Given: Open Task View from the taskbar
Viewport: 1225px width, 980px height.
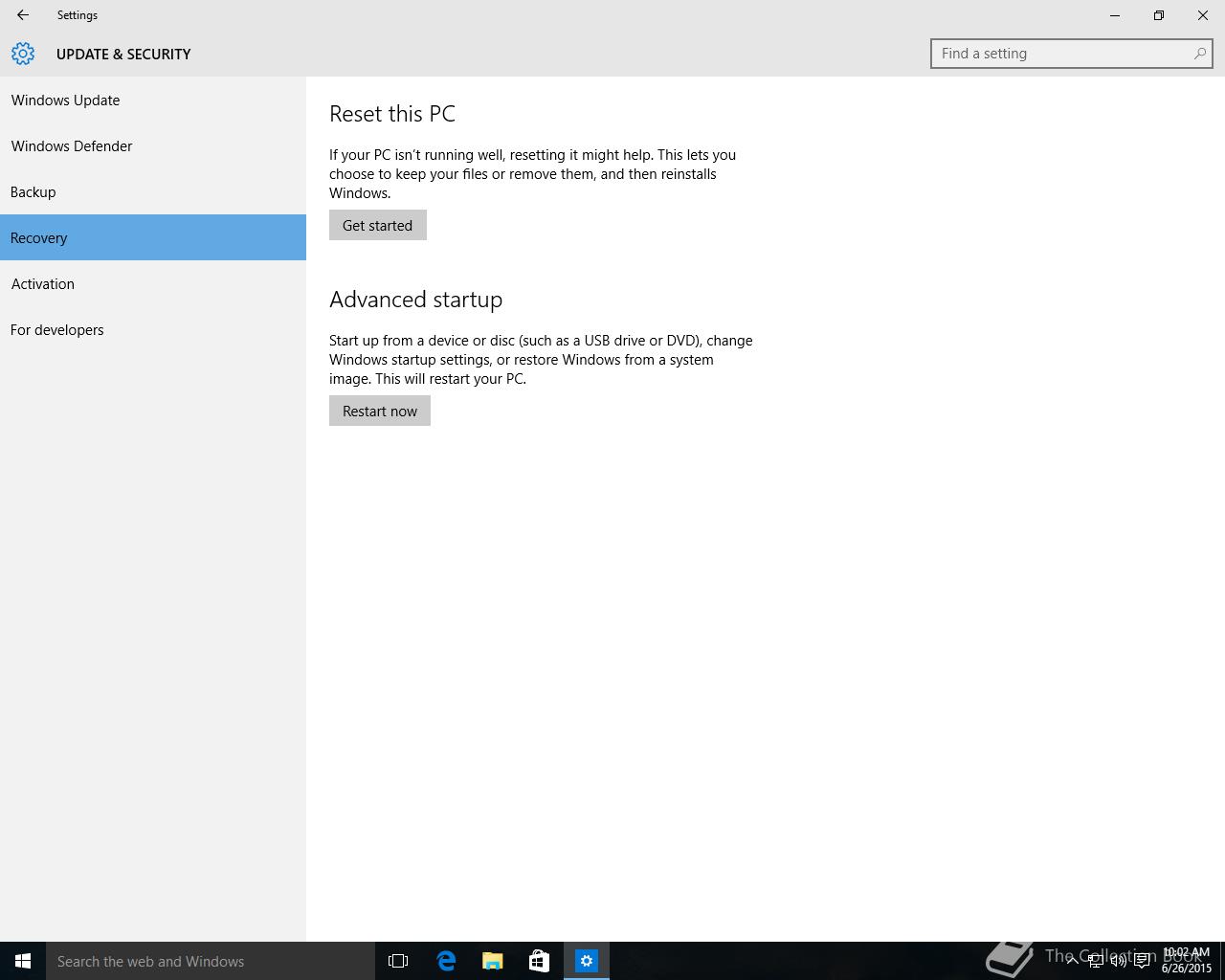Looking at the screenshot, I should point(398,961).
